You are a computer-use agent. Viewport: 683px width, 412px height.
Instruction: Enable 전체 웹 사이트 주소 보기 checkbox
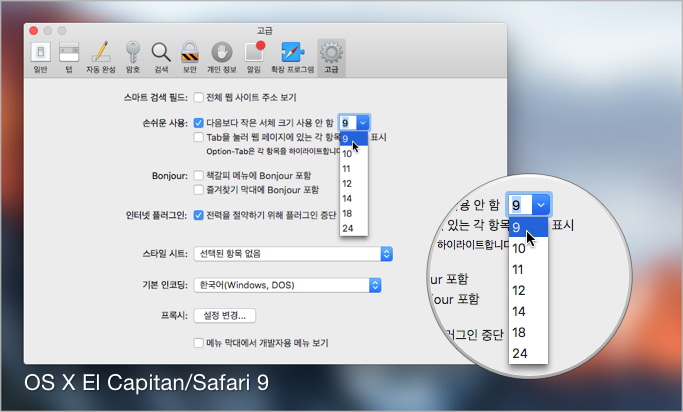[199, 97]
